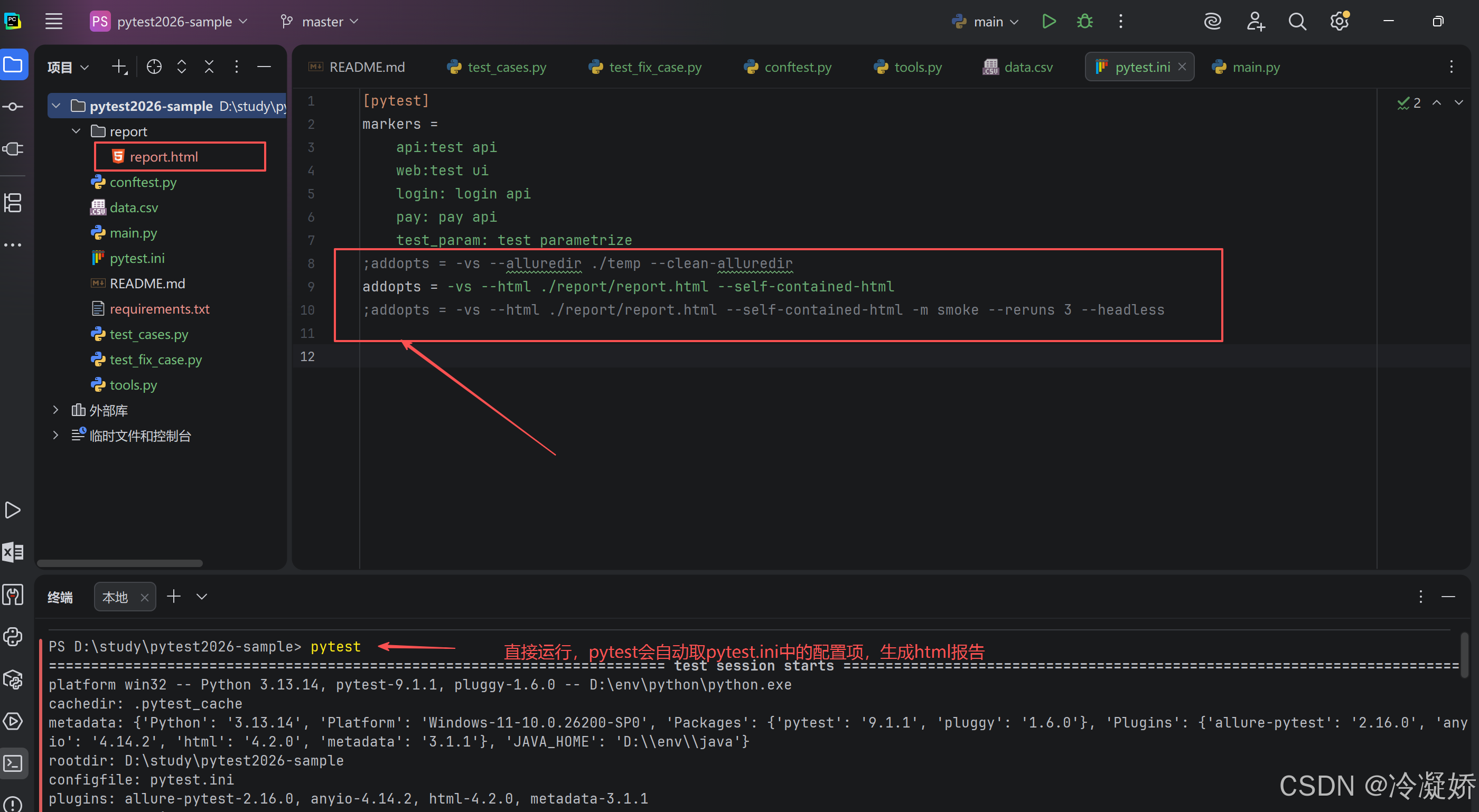Run the main configuration
Image resolution: width=1479 pixels, height=812 pixels.
(1049, 22)
